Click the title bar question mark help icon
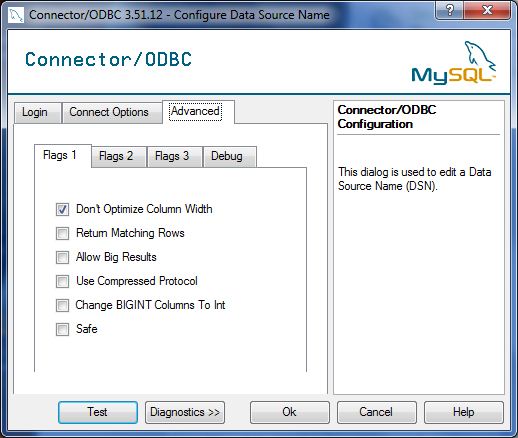Viewport: 518px width, 438px height. pyautogui.click(x=449, y=10)
